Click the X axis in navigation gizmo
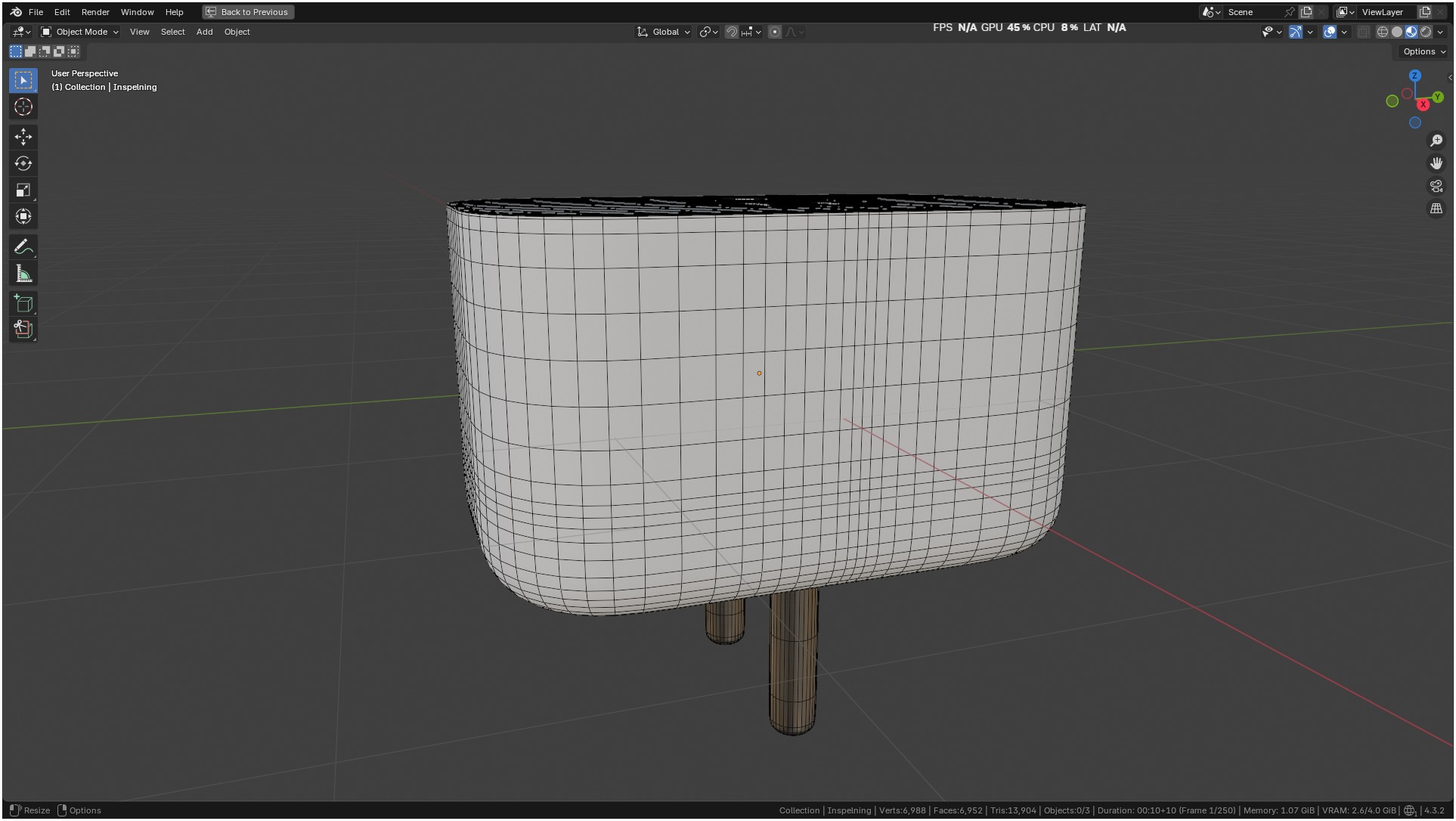Screen dimensions: 1456x821 pos(1423,105)
